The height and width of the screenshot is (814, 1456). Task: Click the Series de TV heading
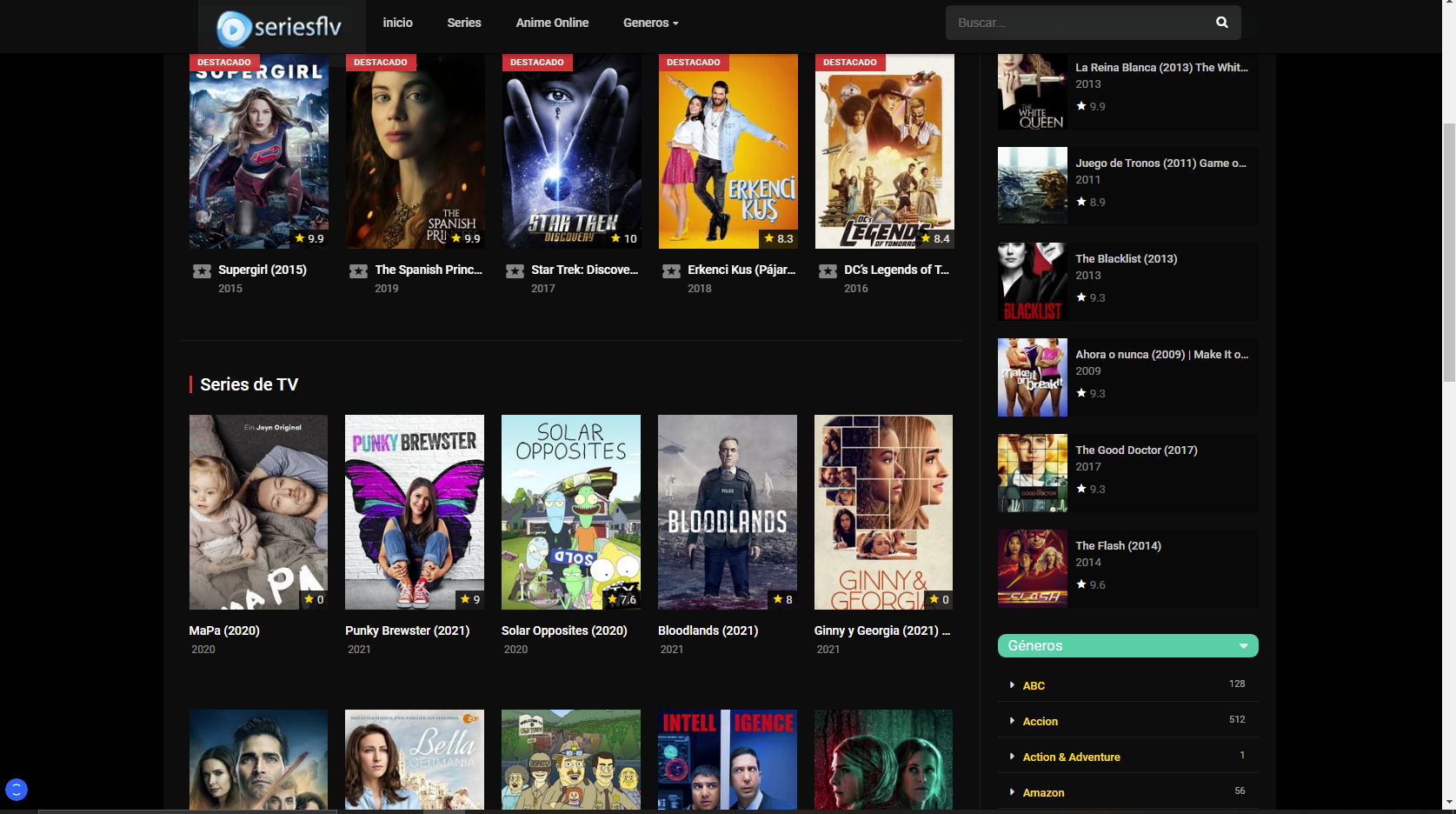249,384
